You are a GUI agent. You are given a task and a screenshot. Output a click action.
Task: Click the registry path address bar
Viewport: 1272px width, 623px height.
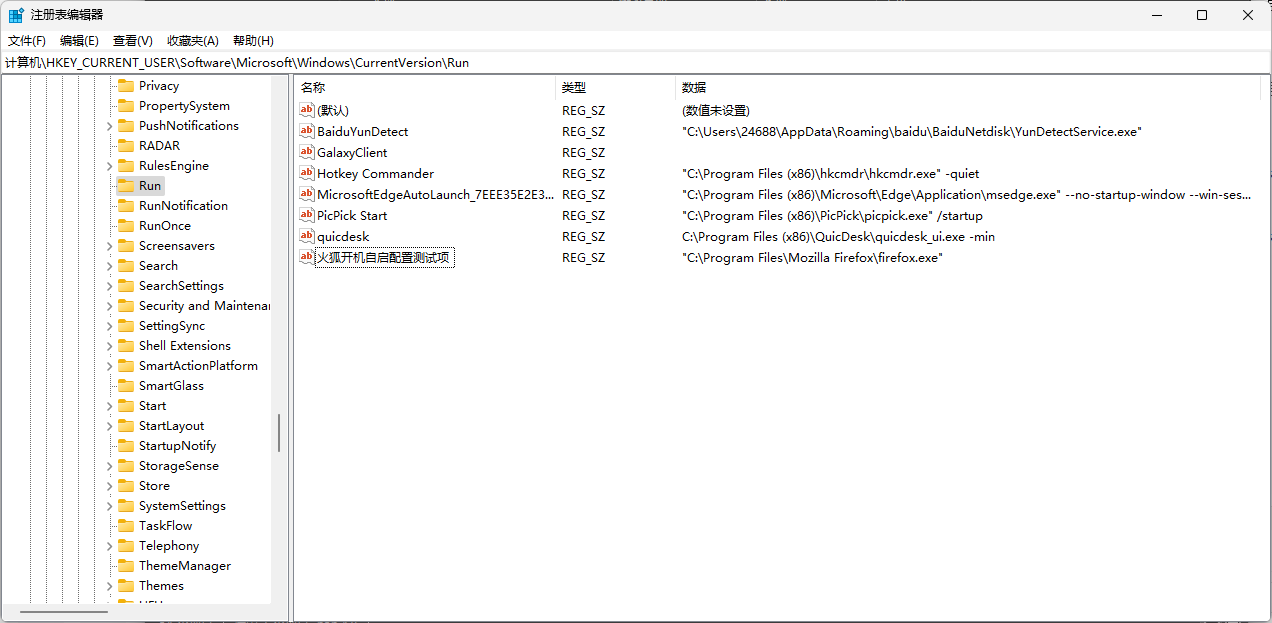636,62
